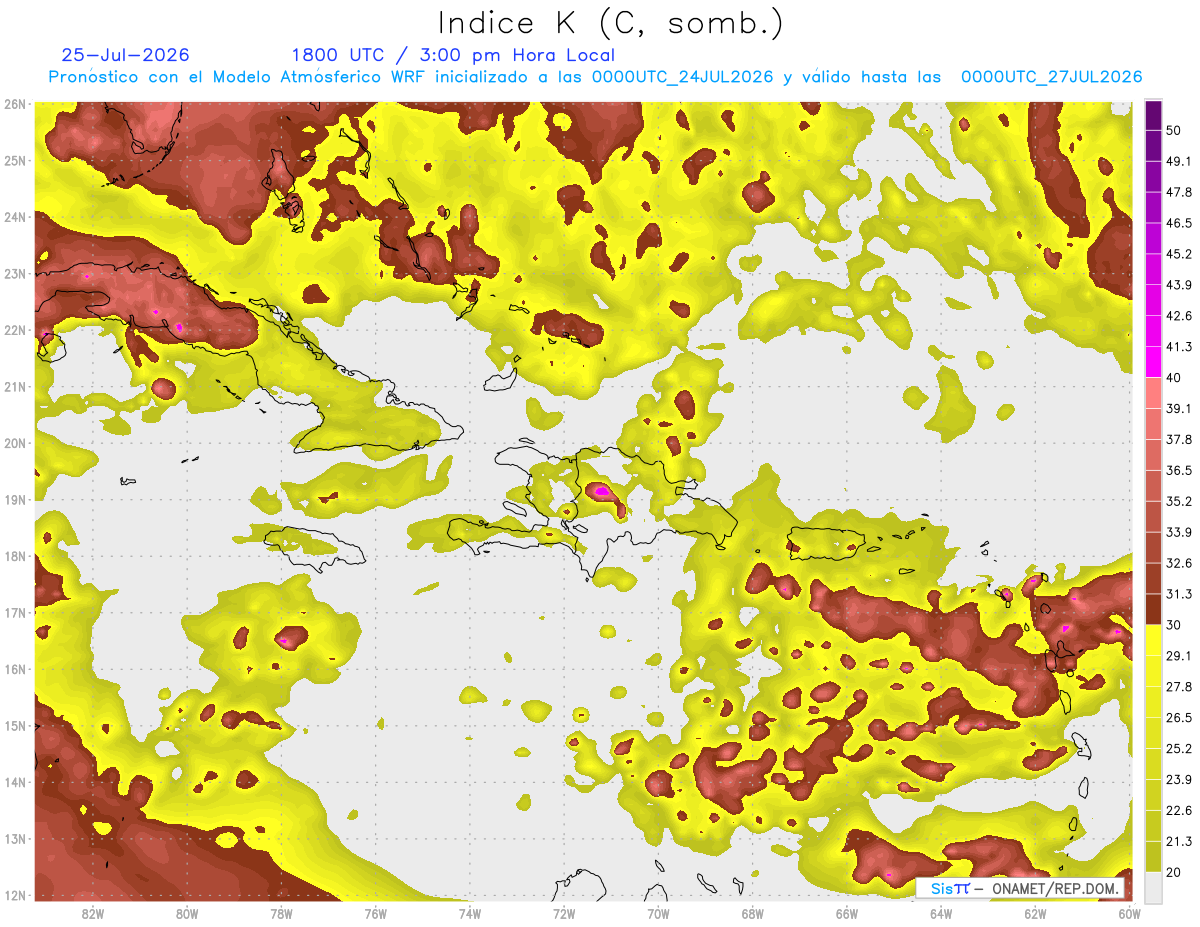Click the legend value "27.8"

click(x=1179, y=686)
